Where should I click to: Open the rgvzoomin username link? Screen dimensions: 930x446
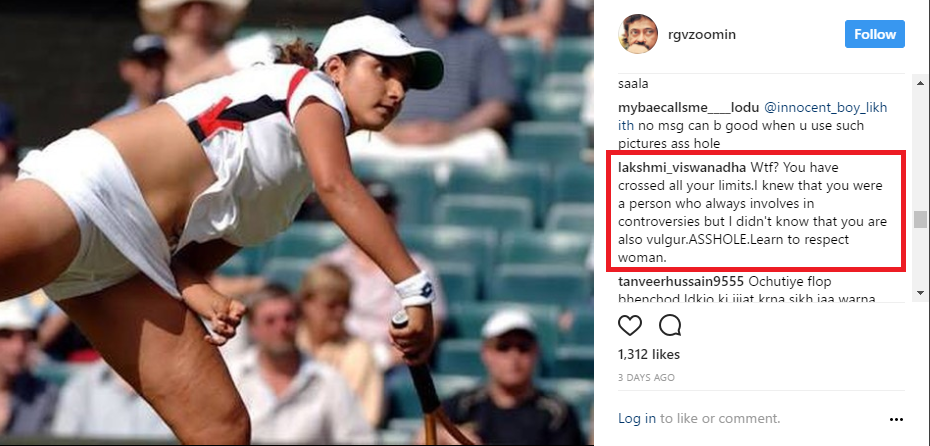[700, 34]
